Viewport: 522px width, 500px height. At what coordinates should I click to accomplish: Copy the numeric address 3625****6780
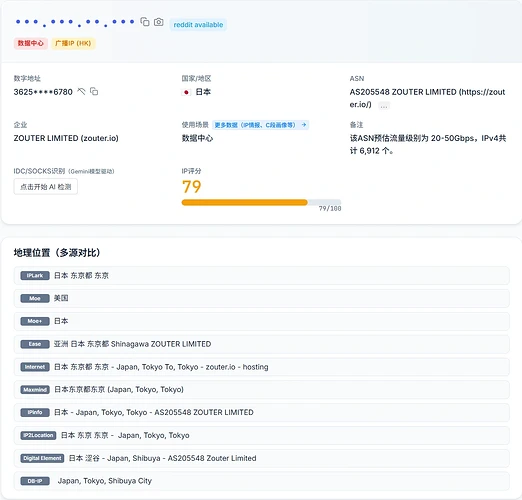click(94, 91)
